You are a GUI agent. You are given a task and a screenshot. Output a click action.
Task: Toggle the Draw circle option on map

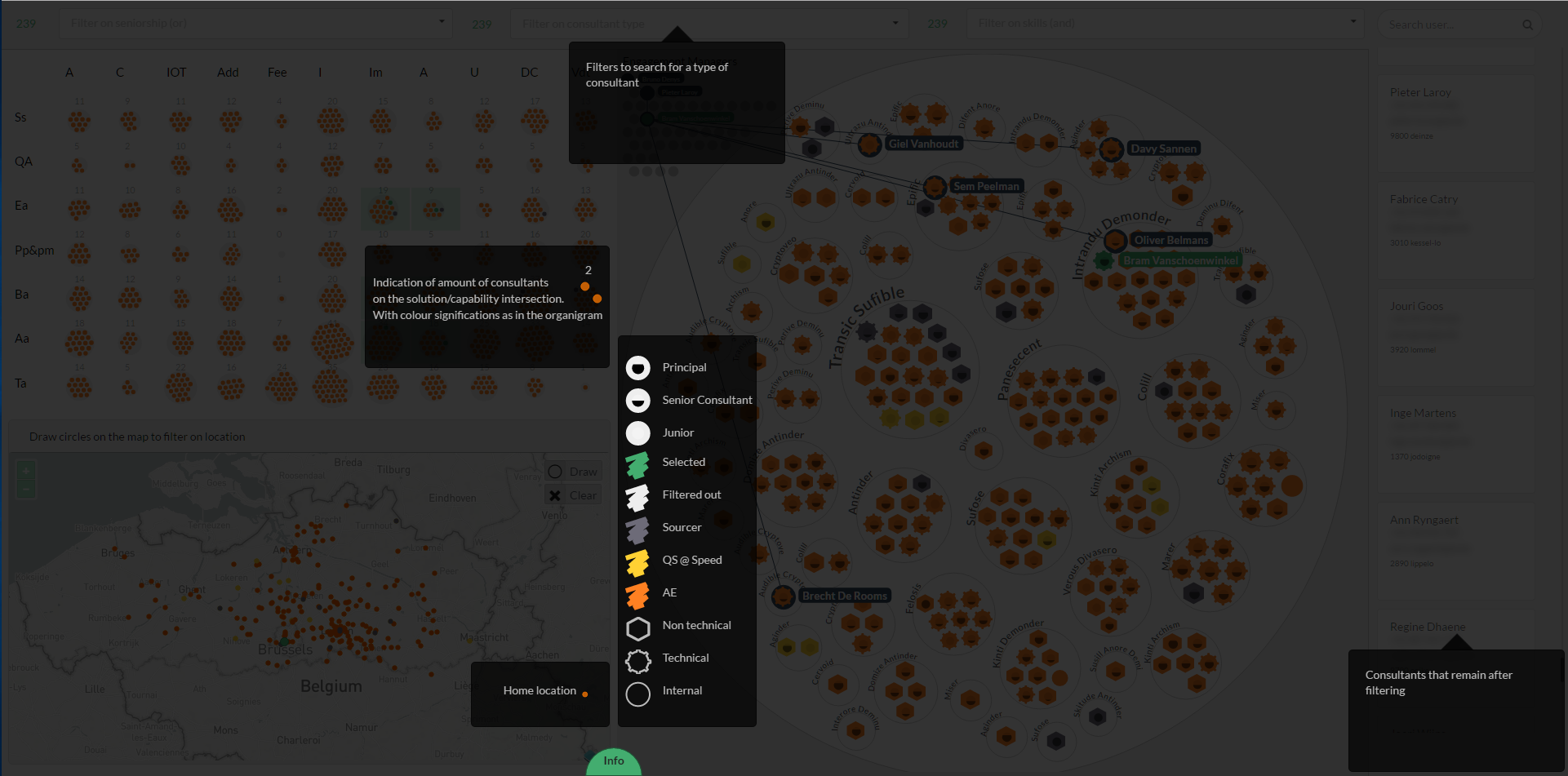pyautogui.click(x=555, y=472)
